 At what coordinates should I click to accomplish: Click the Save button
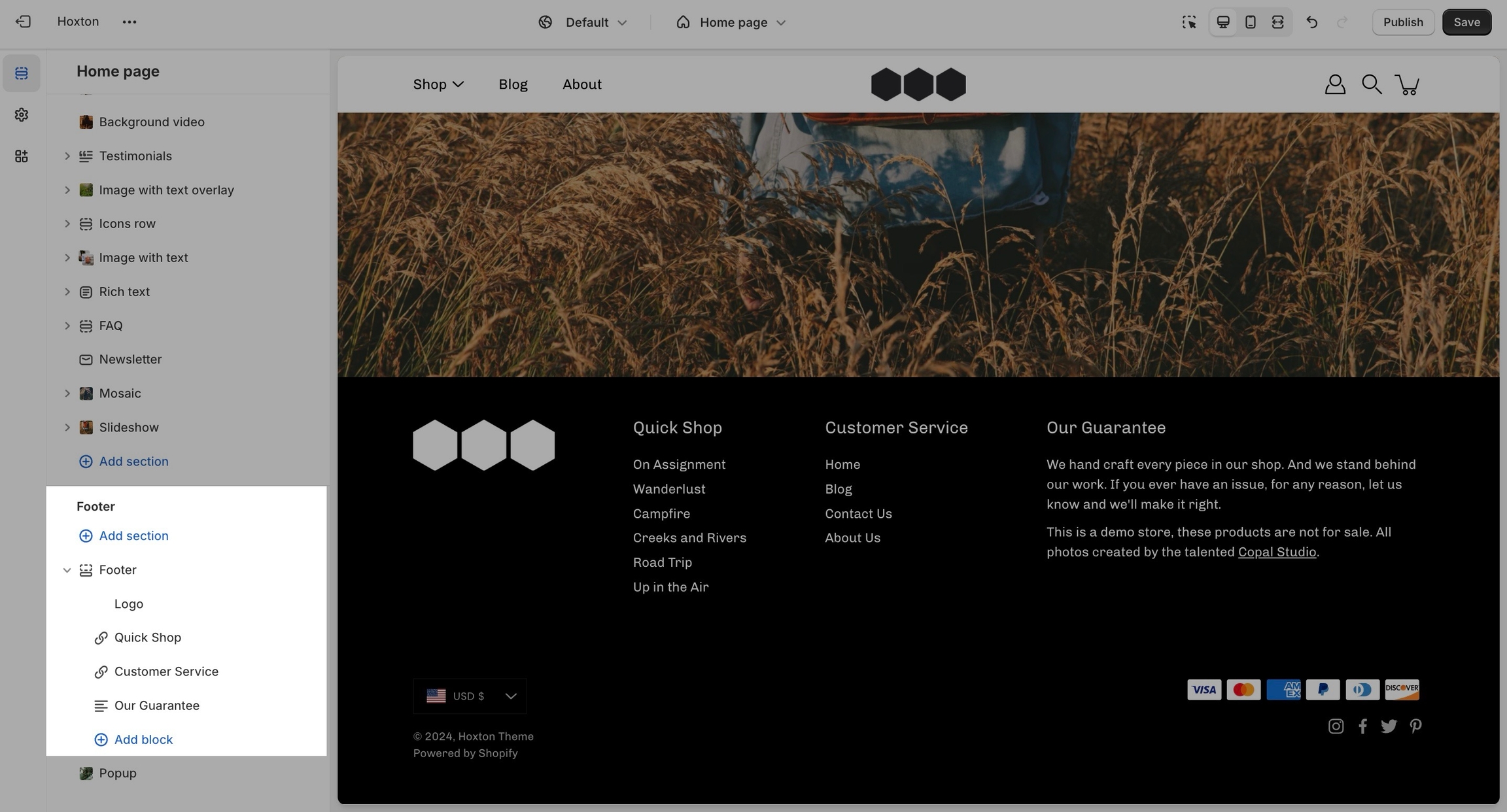click(x=1466, y=22)
